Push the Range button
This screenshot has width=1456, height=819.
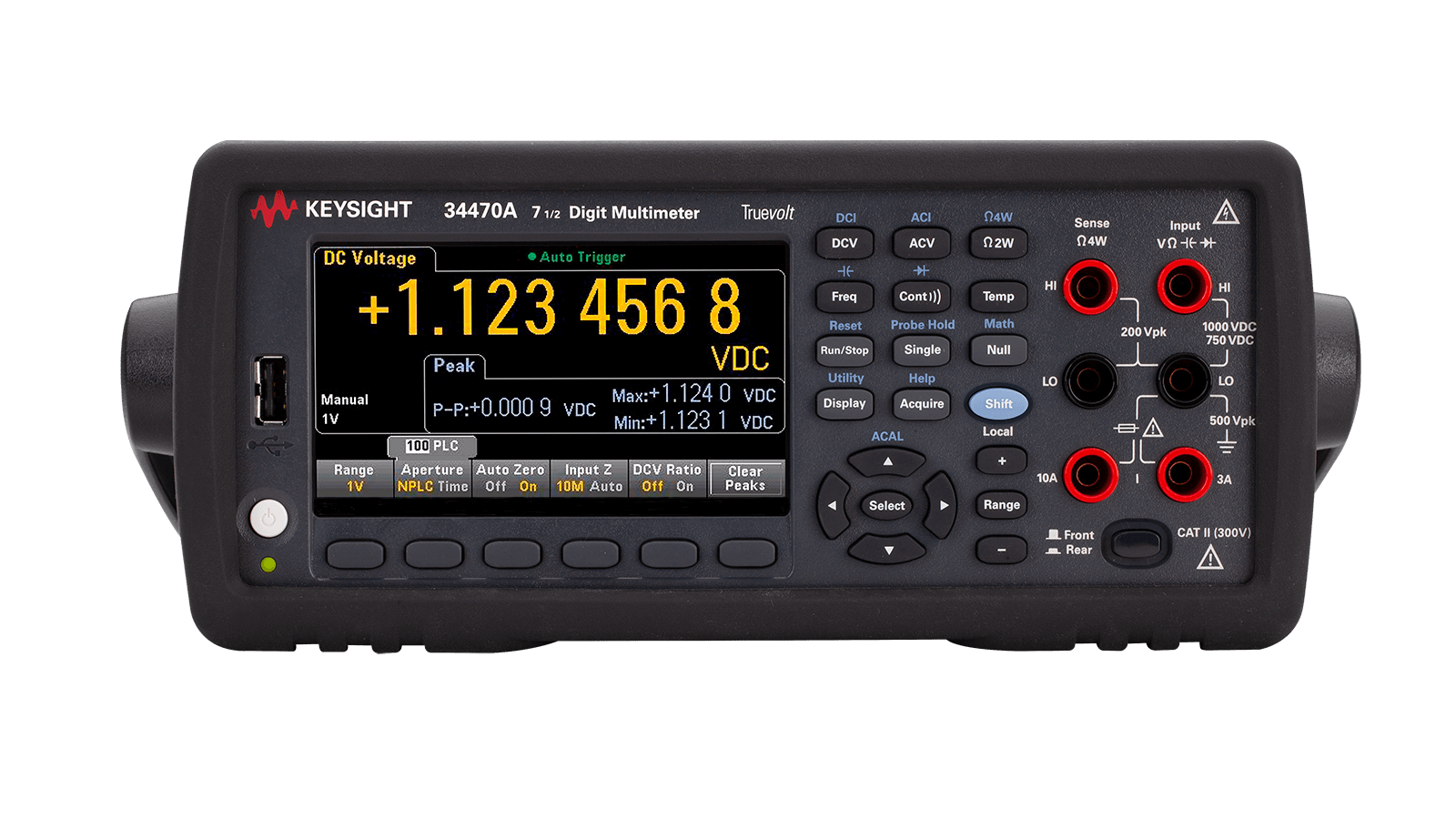click(1002, 505)
